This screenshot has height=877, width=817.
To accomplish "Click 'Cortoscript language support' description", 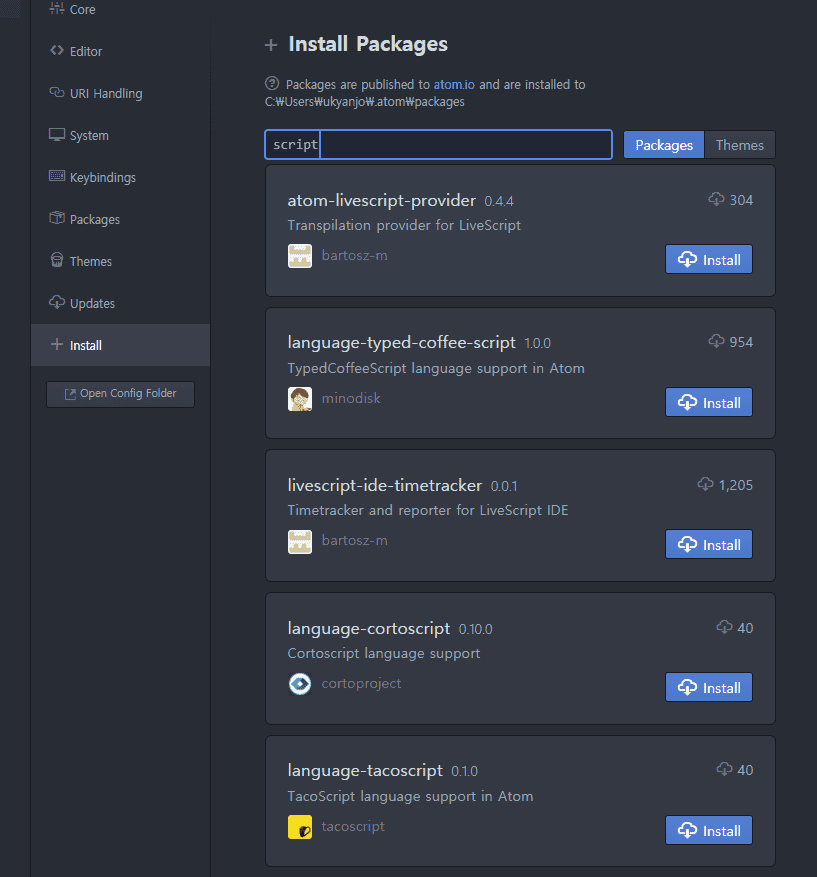I will (x=384, y=654).
